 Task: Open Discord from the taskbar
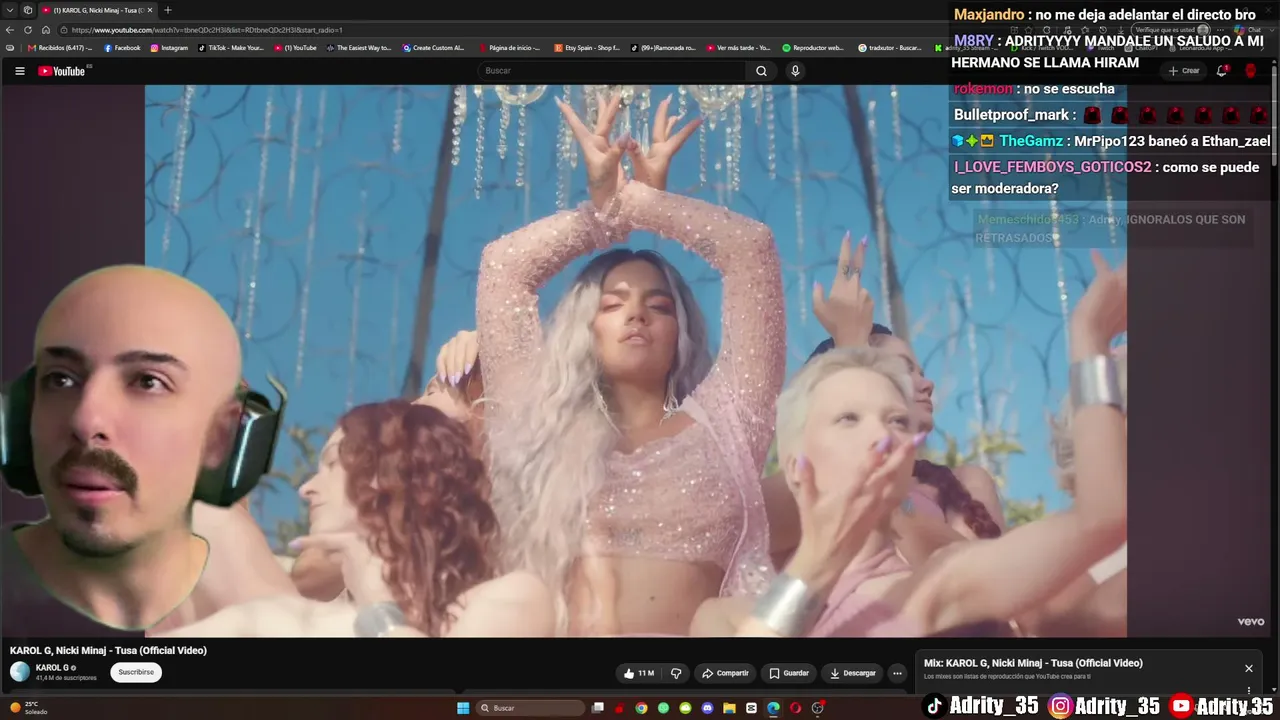coord(707,708)
